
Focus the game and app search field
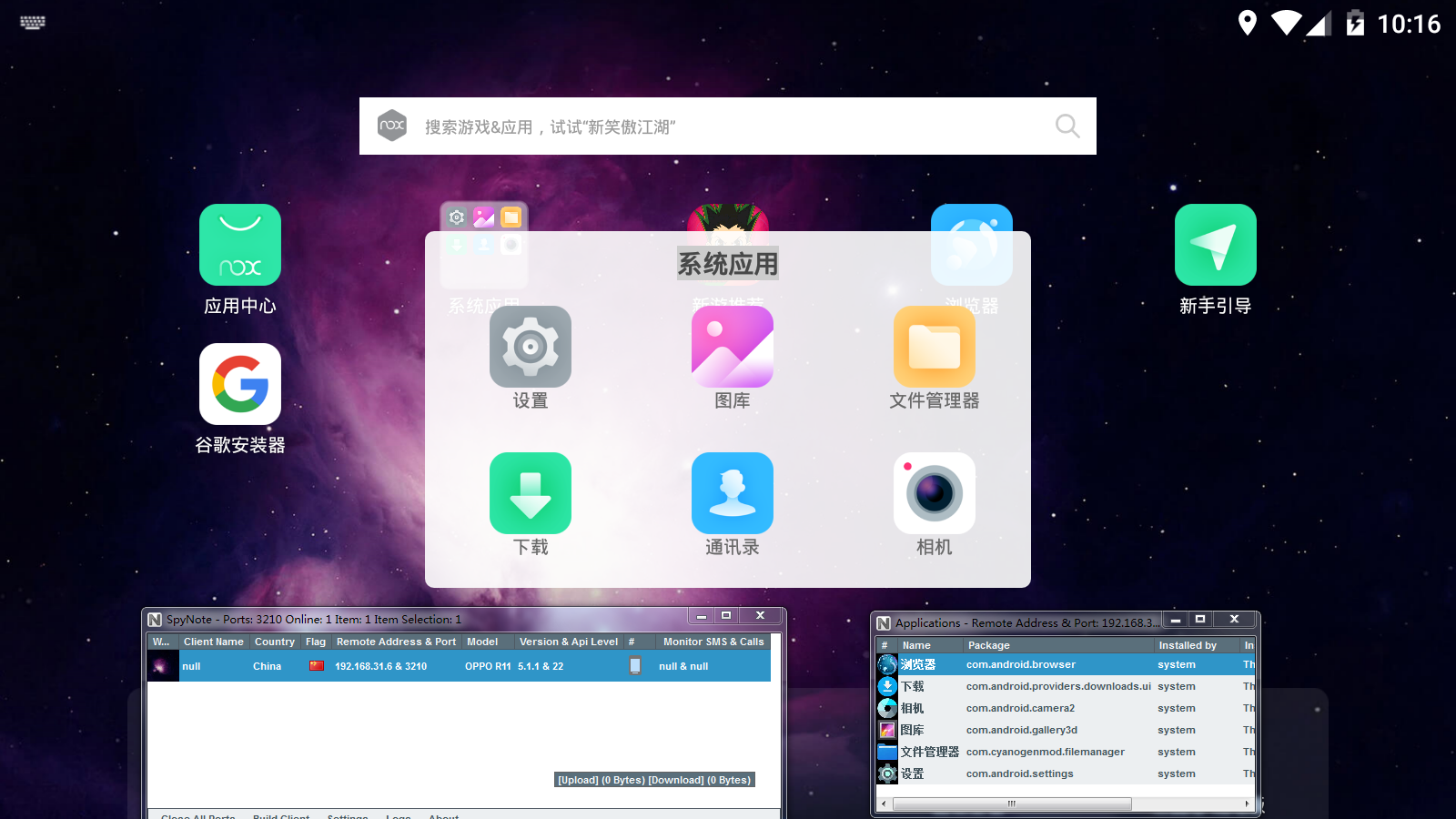[728, 126]
